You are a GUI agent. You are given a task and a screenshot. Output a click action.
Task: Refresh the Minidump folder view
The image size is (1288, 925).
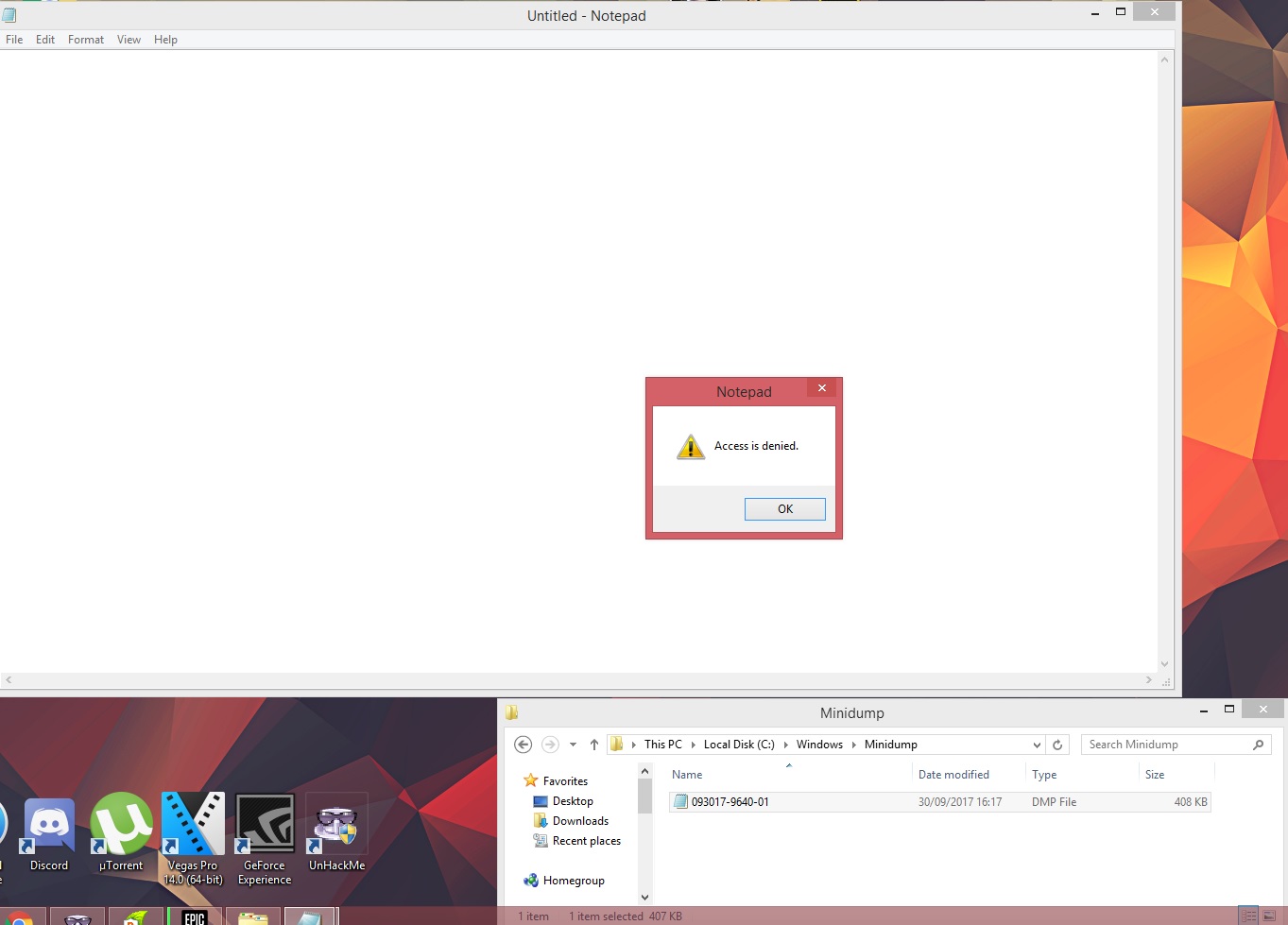(1057, 745)
